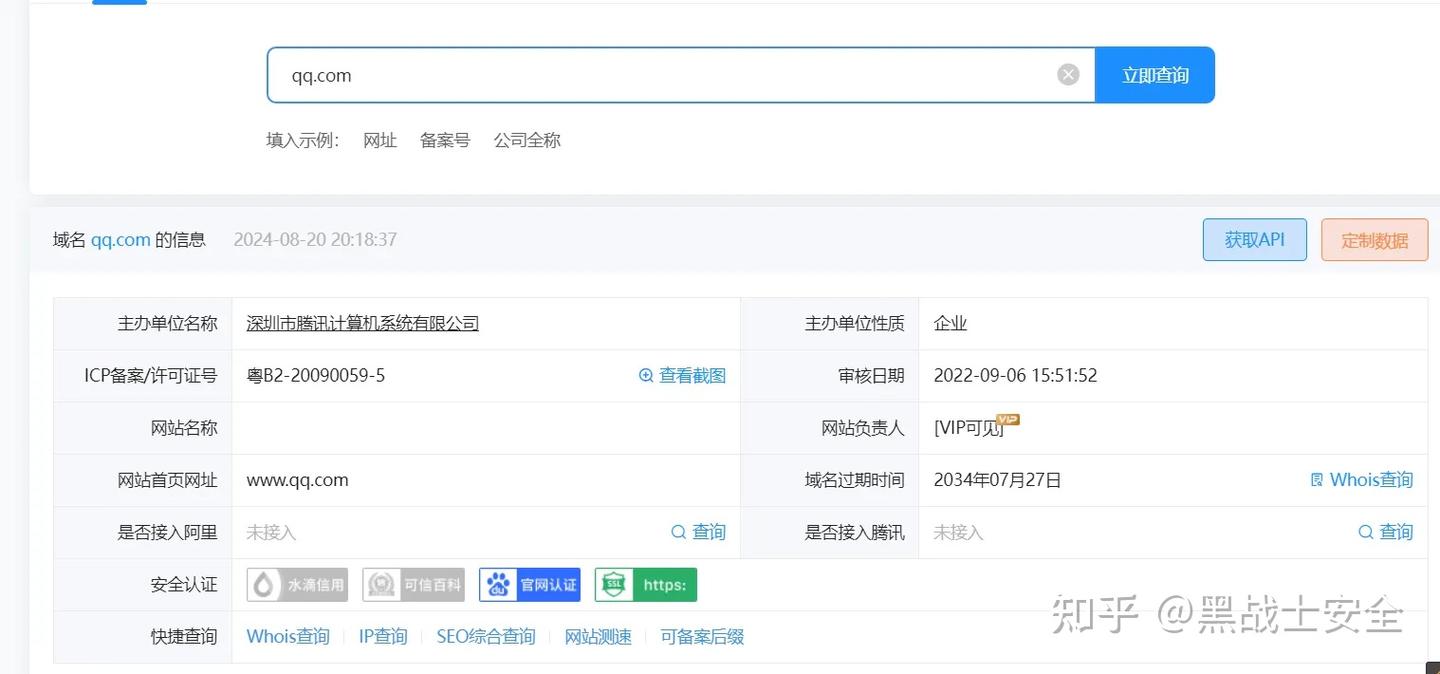Image resolution: width=1440 pixels, height=674 pixels.
Task: Click the 水滴信用 certification badge
Action: pyautogui.click(x=297, y=585)
